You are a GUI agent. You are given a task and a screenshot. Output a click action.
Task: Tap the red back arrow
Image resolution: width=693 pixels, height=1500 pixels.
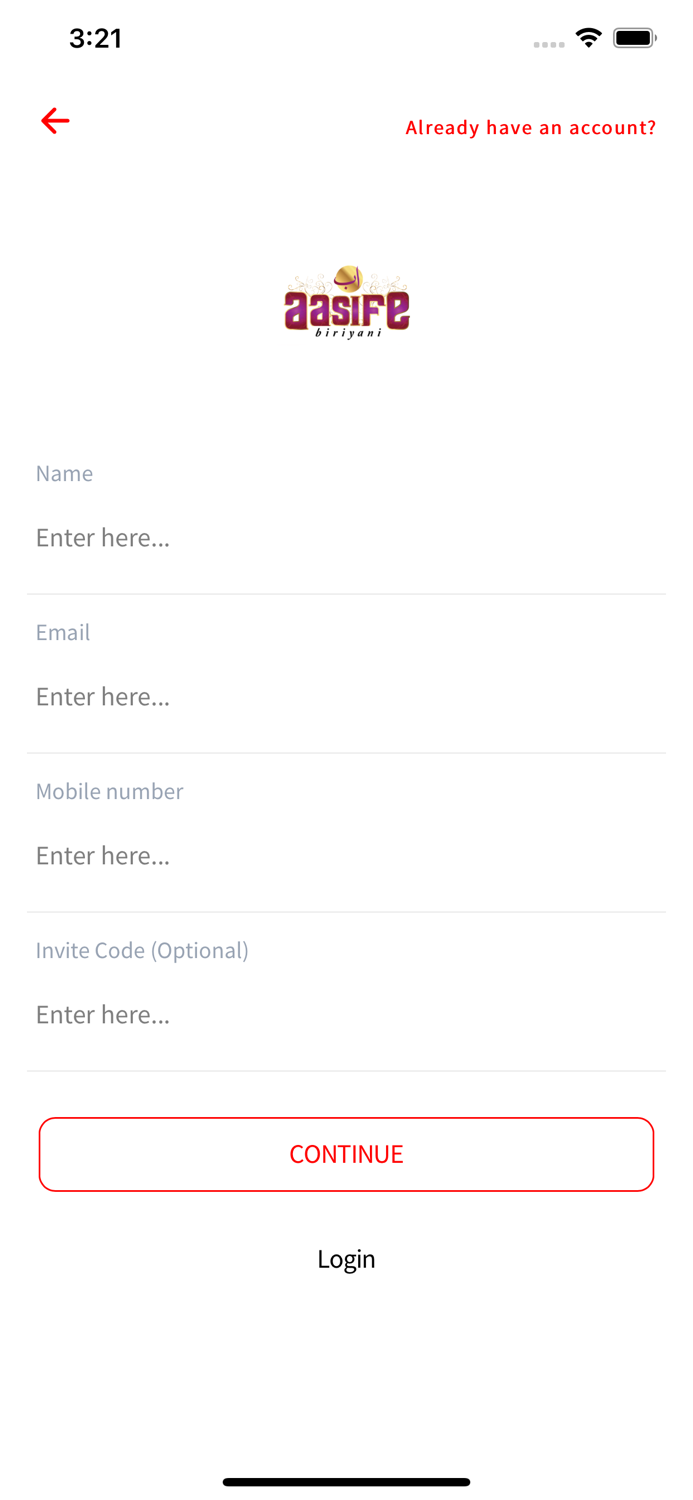[55, 121]
